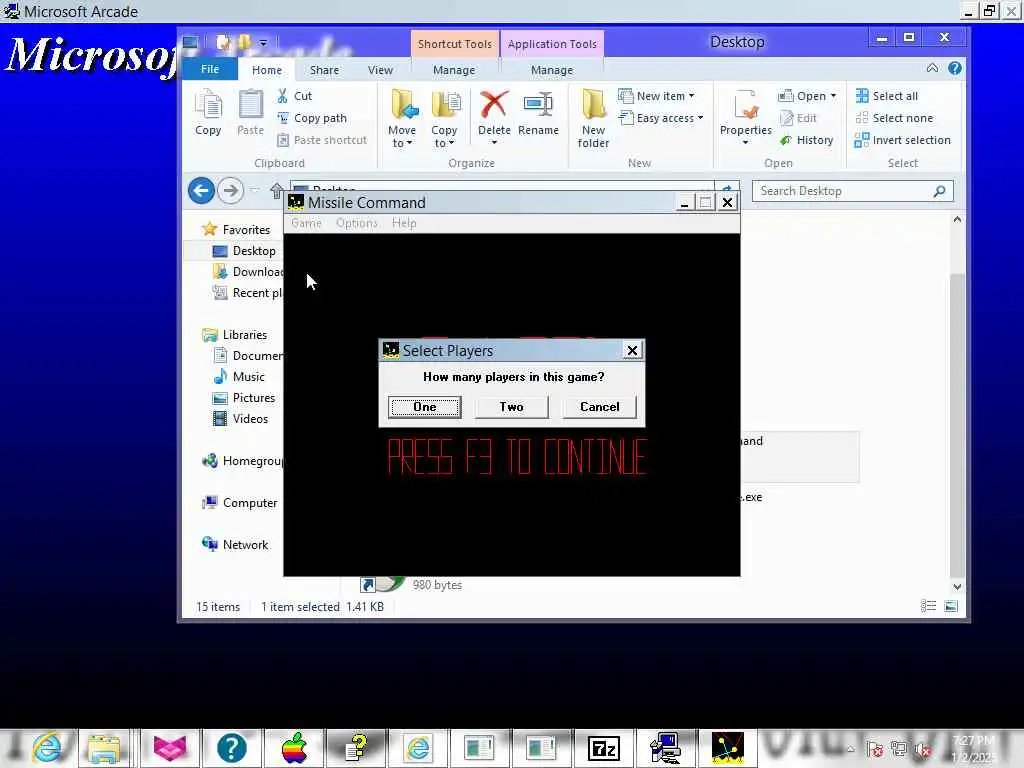Click the Explorer Forward arrow
The width and height of the screenshot is (1024, 768).
pos(231,191)
